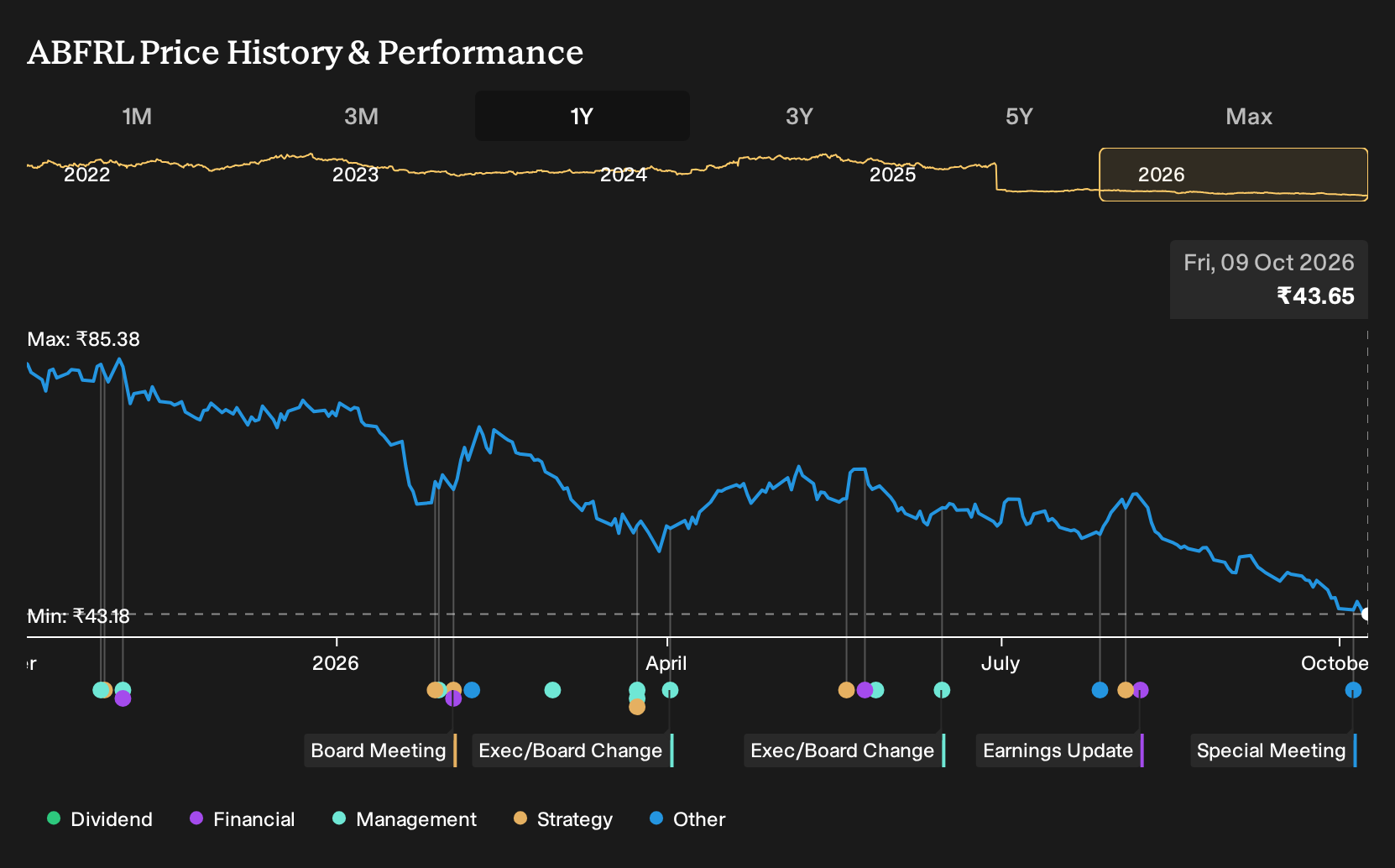
Task: Toggle the Financial legend filter
Action: (243, 819)
